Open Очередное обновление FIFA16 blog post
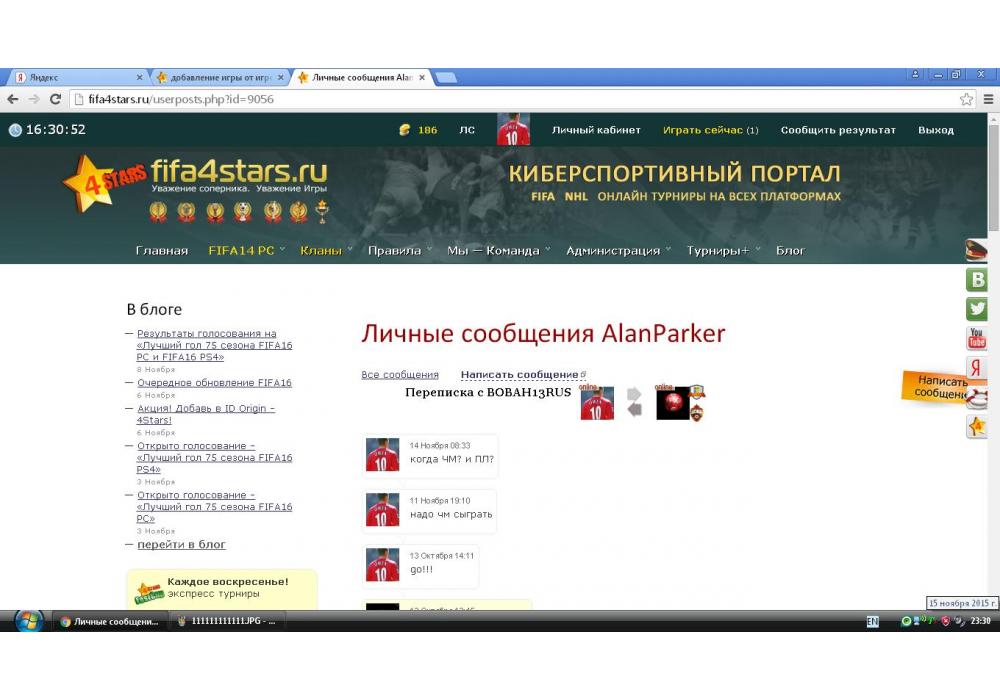 tap(214, 383)
